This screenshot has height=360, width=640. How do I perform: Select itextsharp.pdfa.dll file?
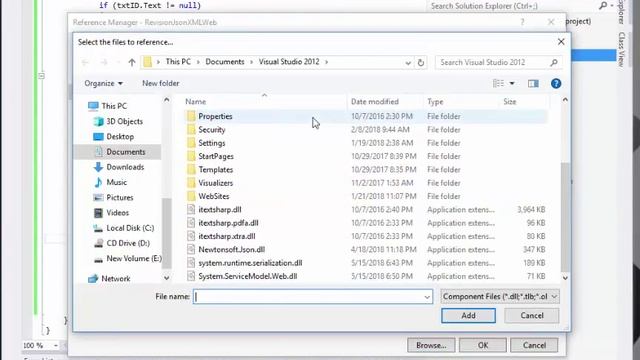click(228, 223)
